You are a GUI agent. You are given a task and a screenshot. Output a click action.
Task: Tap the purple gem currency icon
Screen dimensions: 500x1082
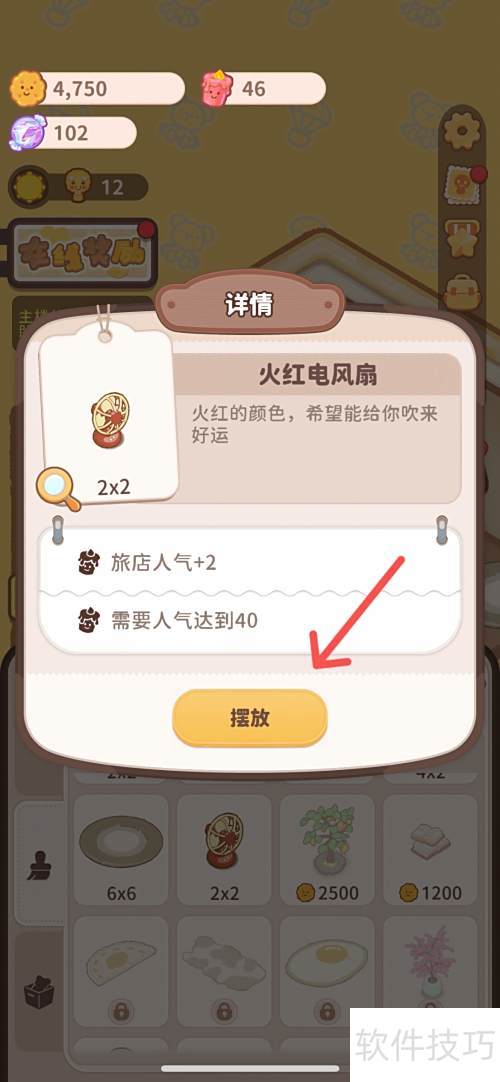pos(28,132)
